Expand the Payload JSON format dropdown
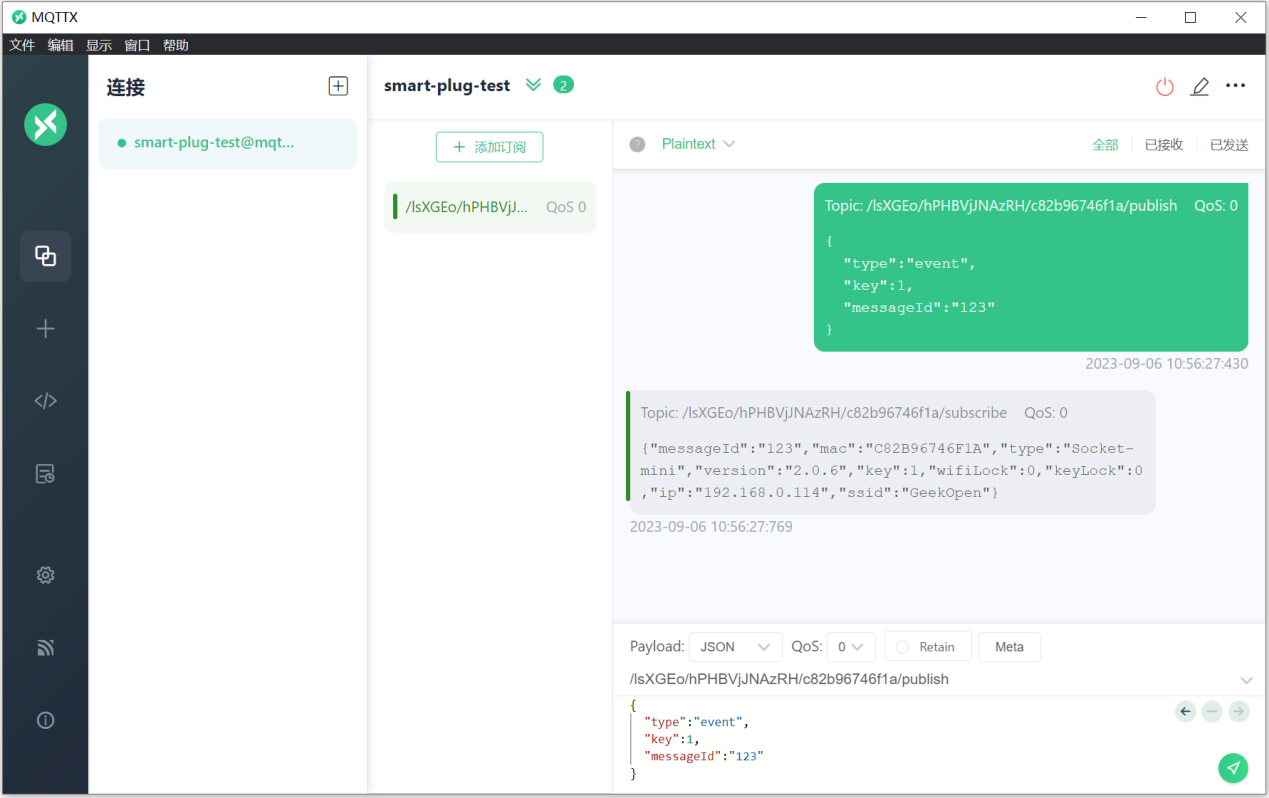 click(x=735, y=647)
